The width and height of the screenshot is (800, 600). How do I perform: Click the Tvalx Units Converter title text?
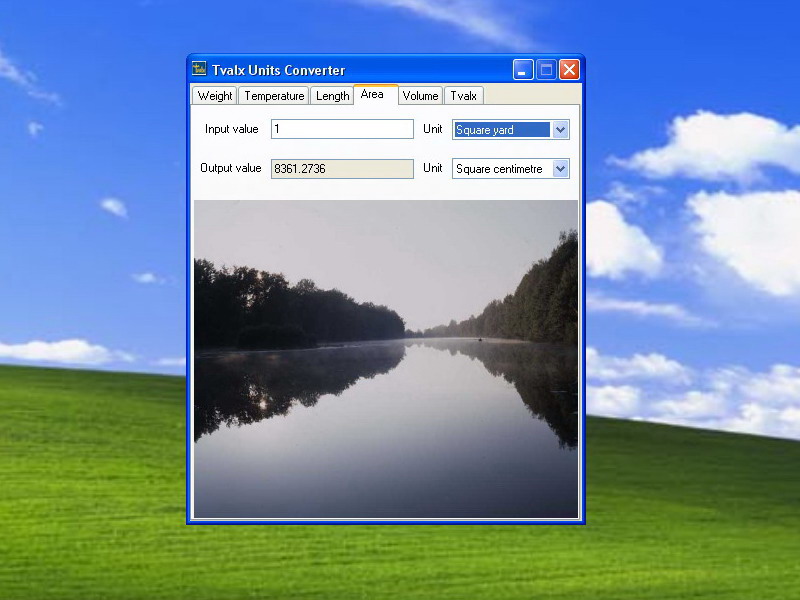click(279, 70)
